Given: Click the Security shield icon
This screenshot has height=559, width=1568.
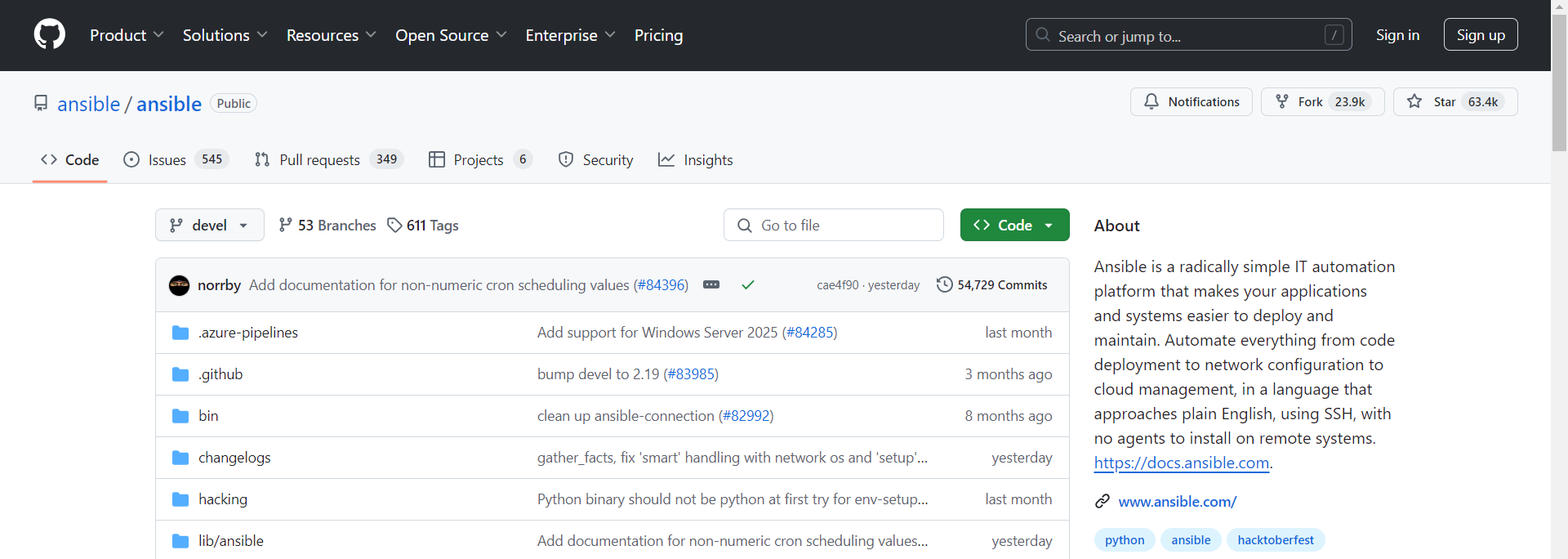Looking at the screenshot, I should 566,159.
